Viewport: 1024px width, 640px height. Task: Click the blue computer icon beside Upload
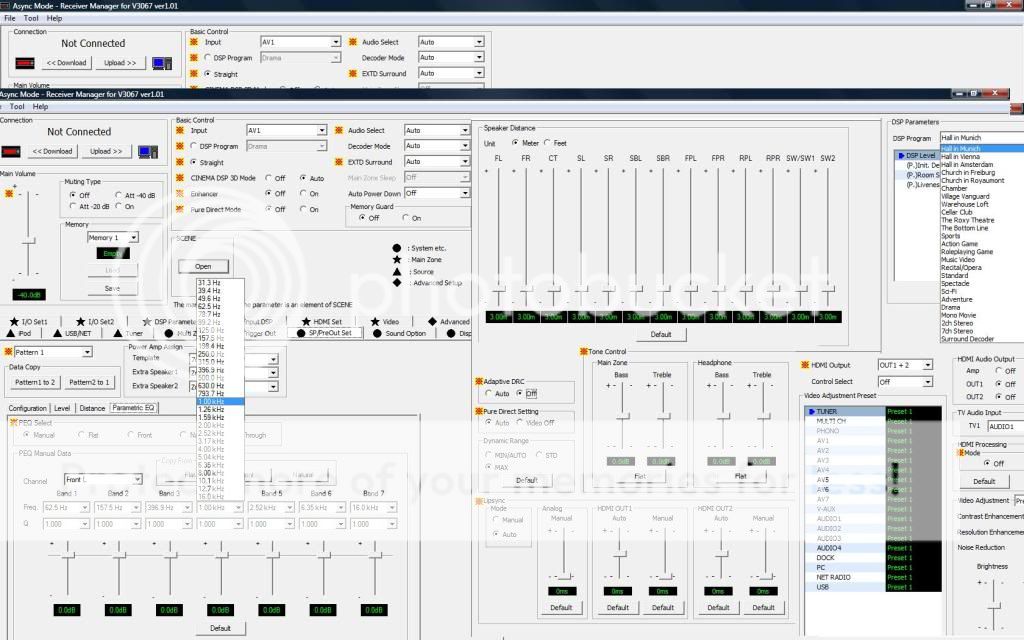(x=148, y=151)
